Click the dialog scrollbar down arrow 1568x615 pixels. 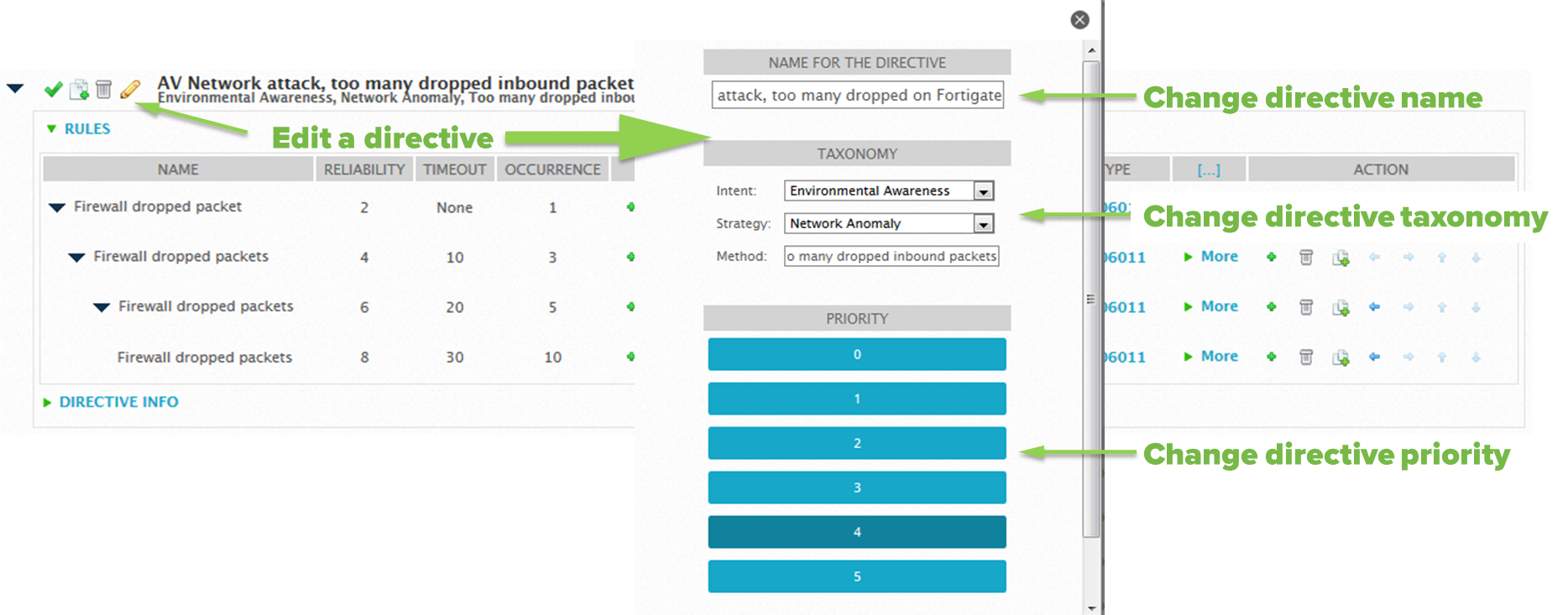coord(1091,607)
